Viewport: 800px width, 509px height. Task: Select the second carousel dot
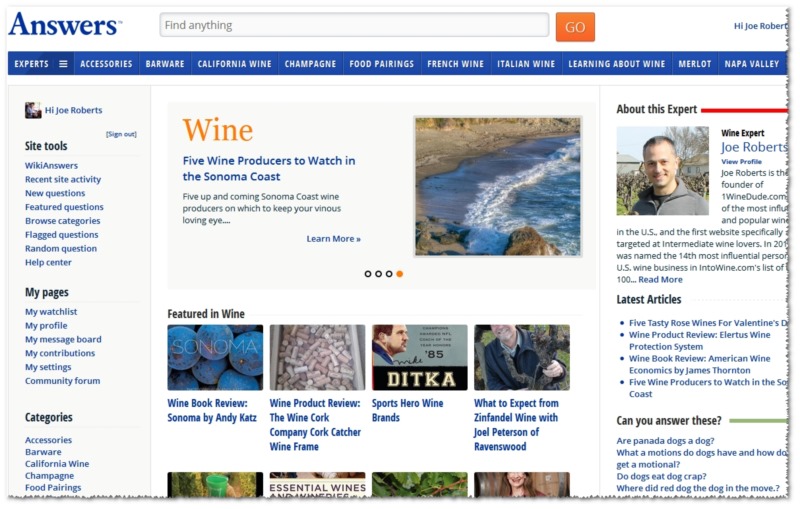(x=379, y=274)
